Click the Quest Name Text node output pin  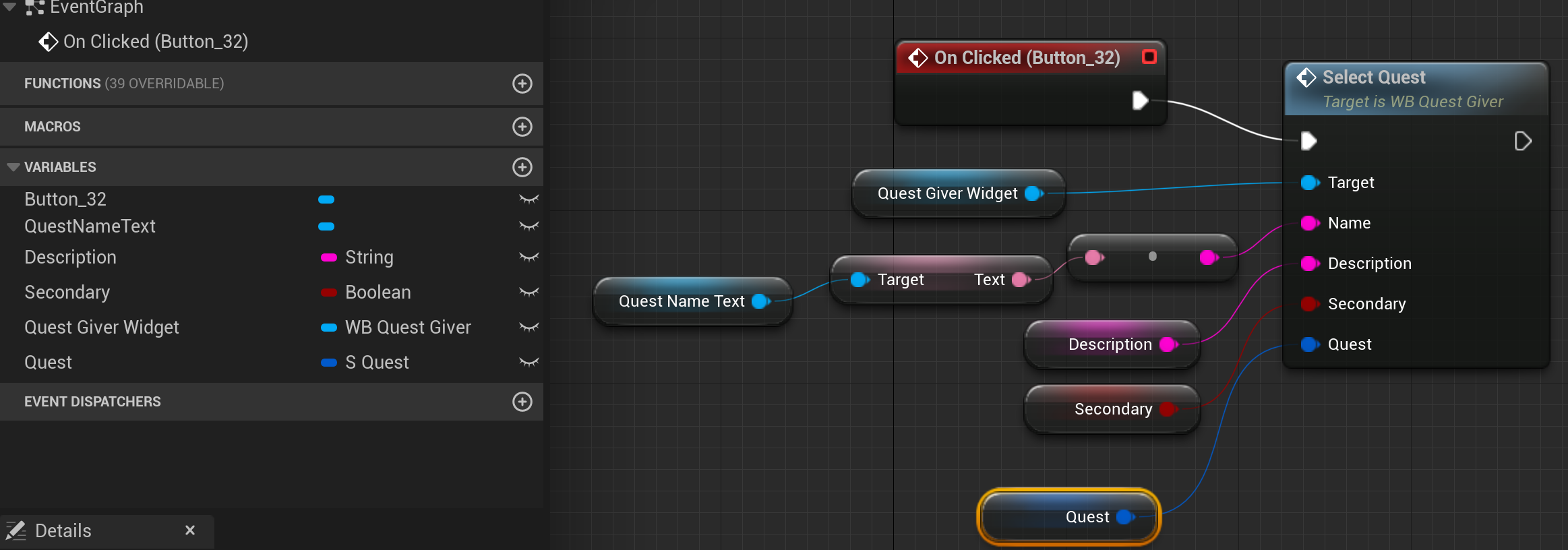760,301
